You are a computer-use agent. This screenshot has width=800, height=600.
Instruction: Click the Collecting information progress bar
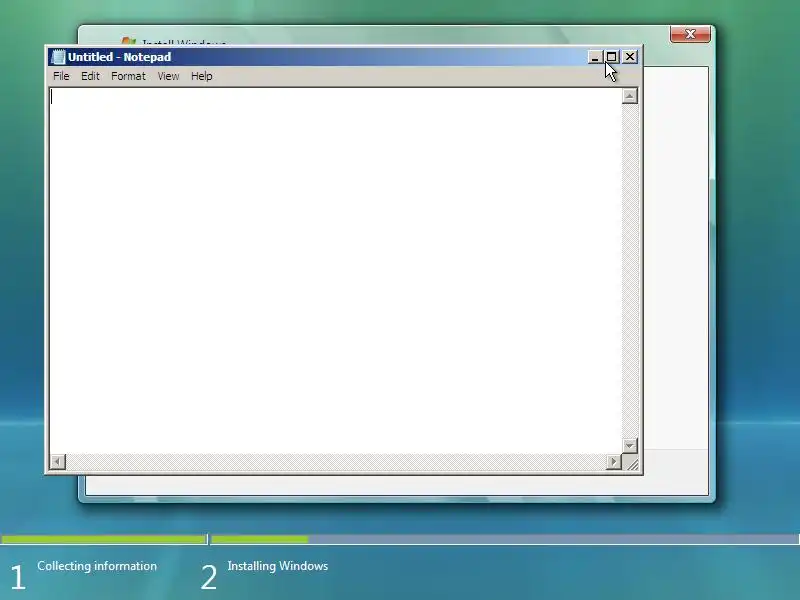[x=104, y=539]
